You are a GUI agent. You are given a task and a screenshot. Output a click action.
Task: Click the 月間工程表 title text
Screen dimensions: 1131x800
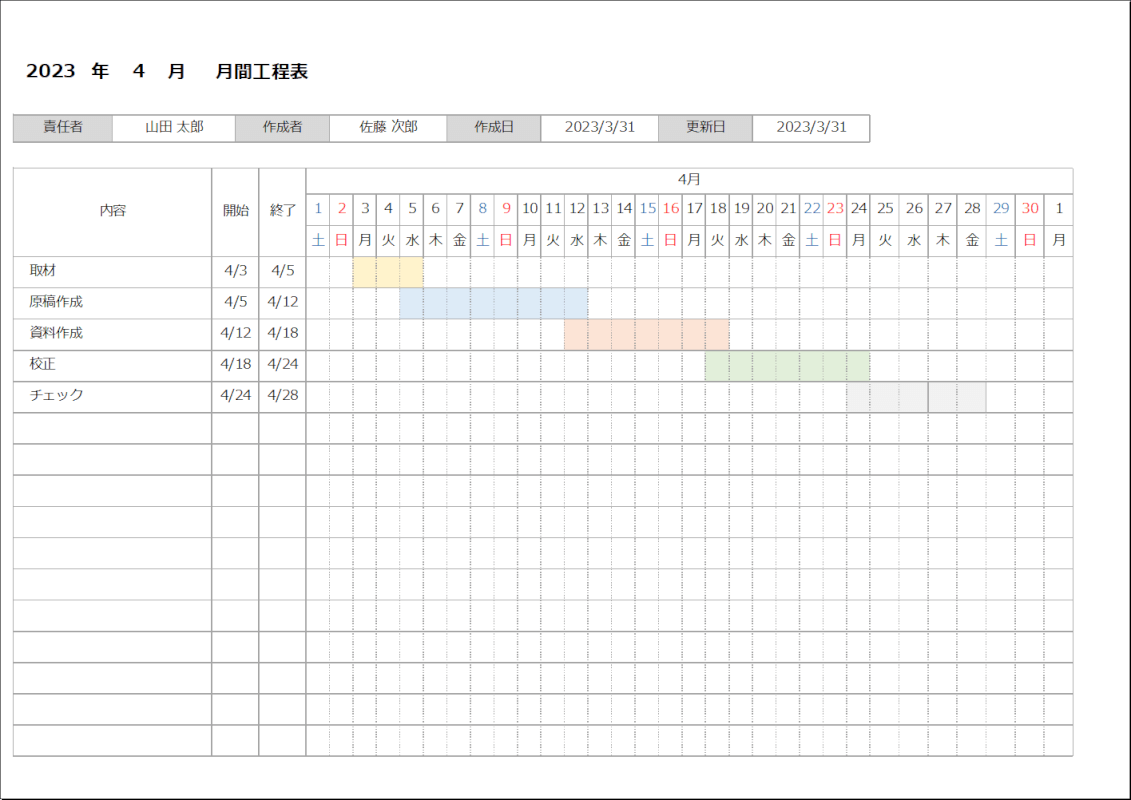[x=261, y=72]
